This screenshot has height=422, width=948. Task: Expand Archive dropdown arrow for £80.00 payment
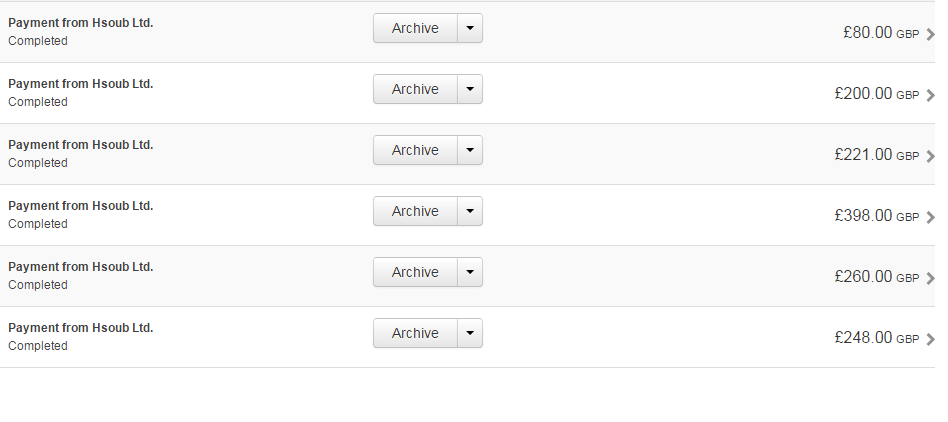click(470, 28)
